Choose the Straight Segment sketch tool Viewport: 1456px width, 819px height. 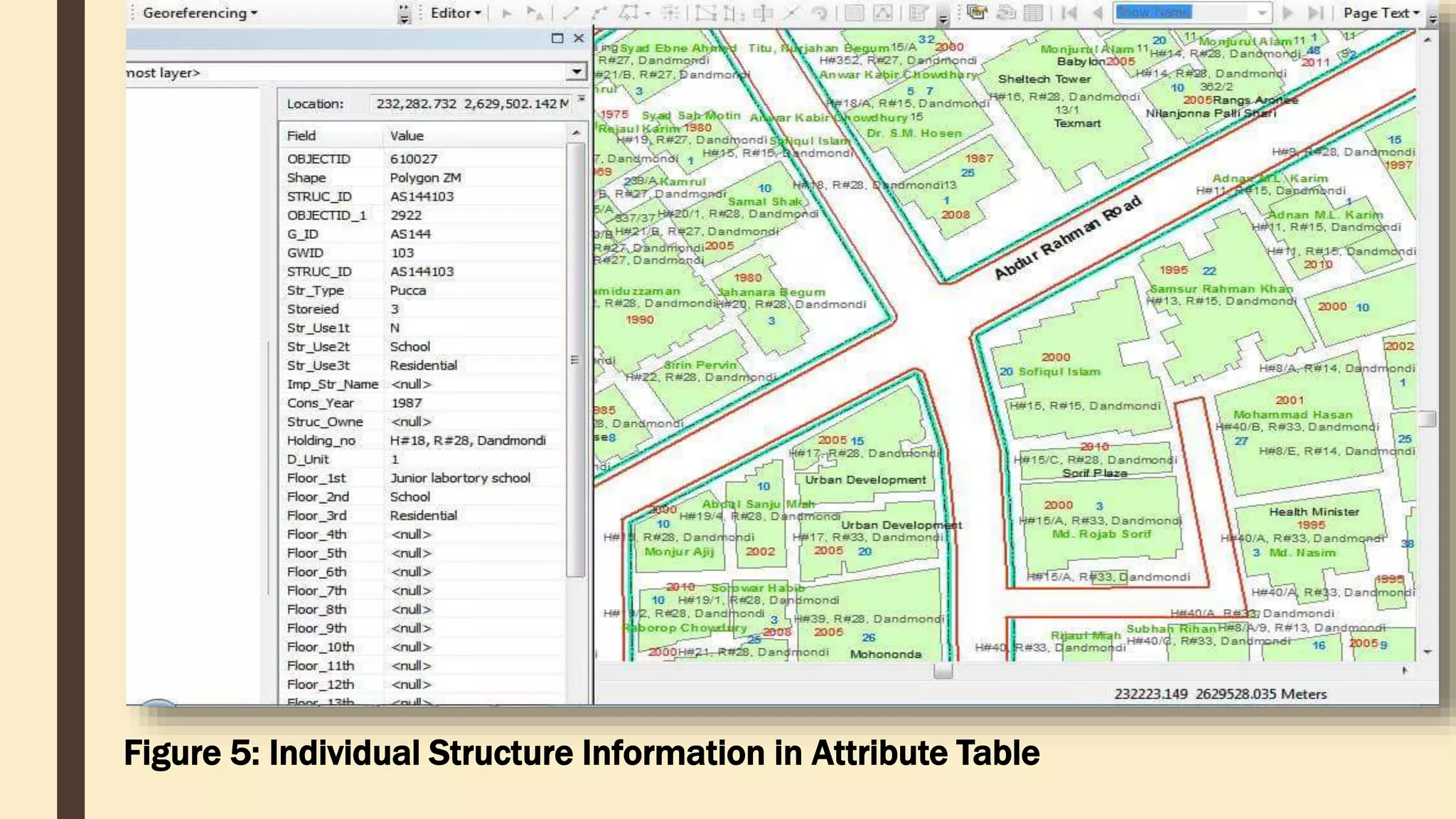(571, 13)
